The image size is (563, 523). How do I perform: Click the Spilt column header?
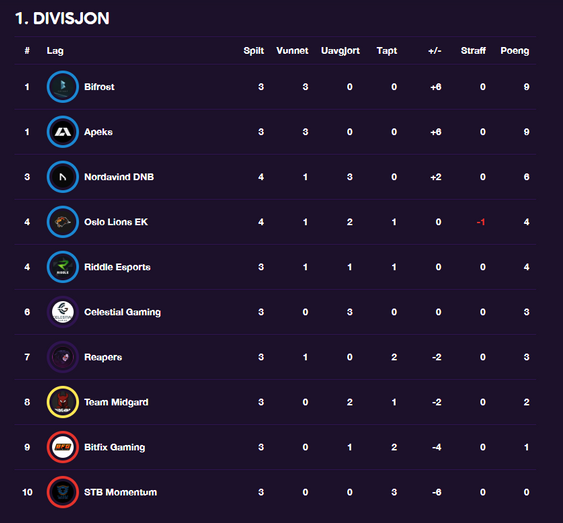tap(253, 51)
